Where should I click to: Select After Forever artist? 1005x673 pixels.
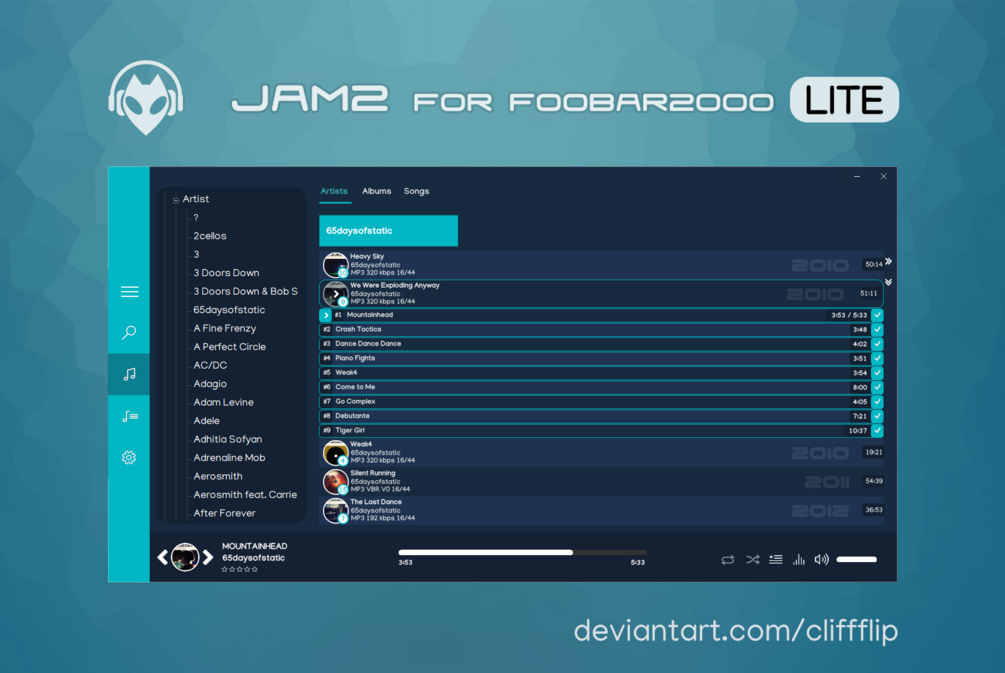pyautogui.click(x=224, y=513)
